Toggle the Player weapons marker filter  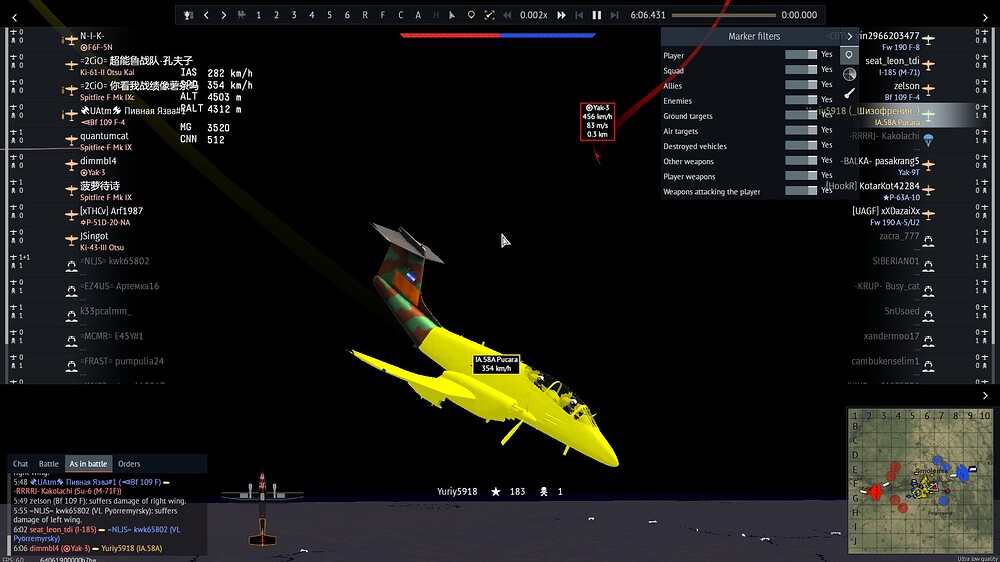801,176
